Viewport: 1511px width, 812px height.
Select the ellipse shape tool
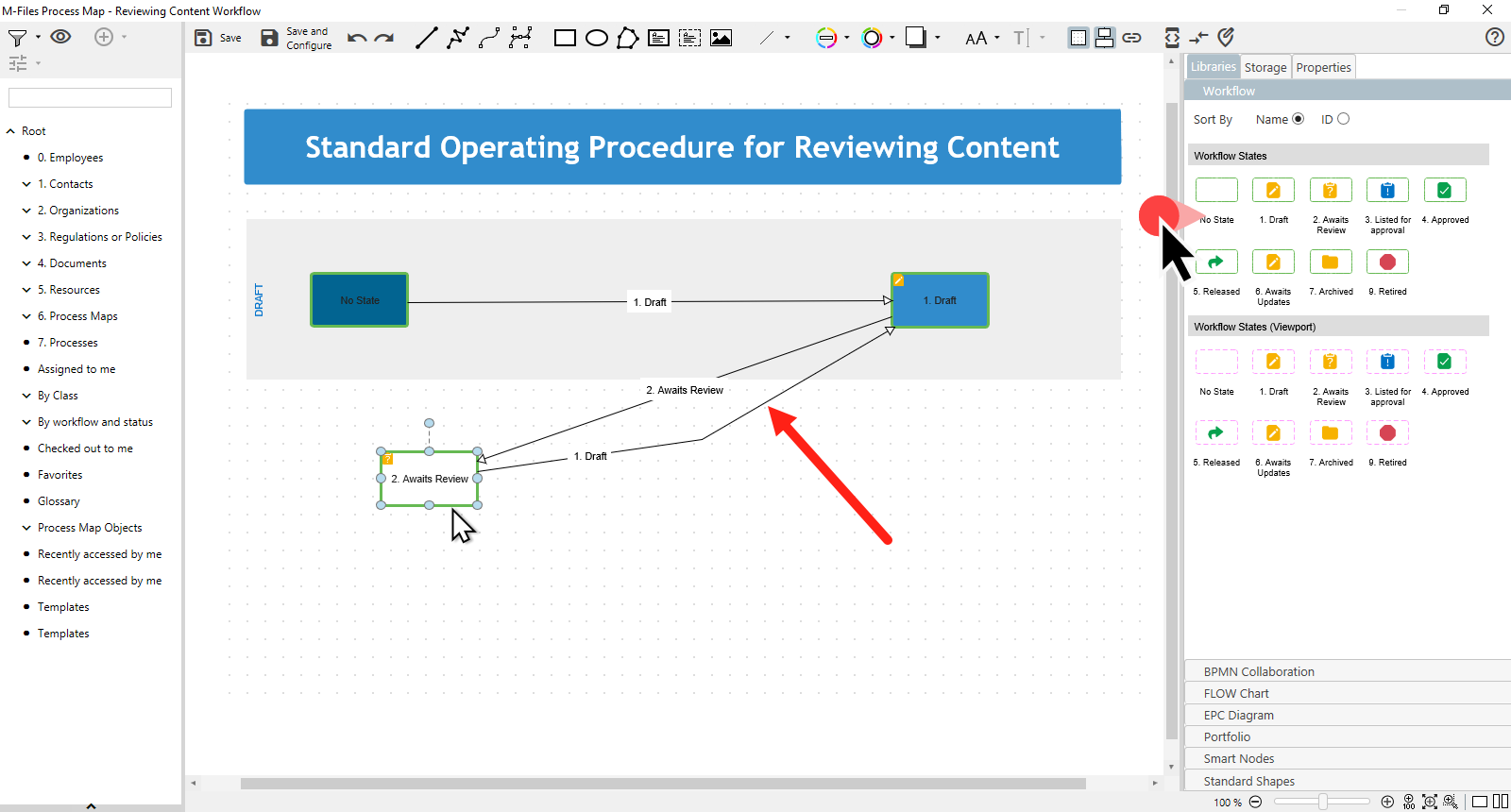pos(597,38)
